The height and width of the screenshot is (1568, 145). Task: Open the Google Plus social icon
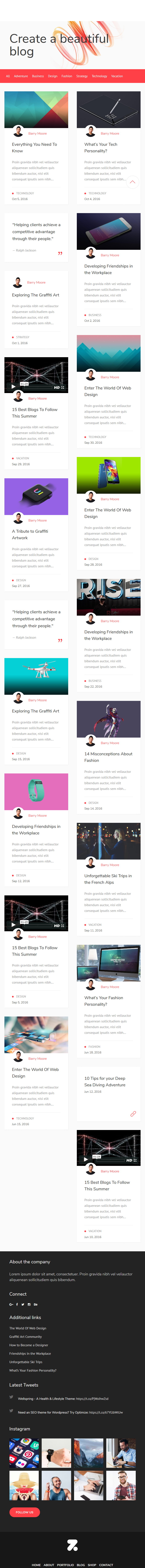coord(11,1304)
